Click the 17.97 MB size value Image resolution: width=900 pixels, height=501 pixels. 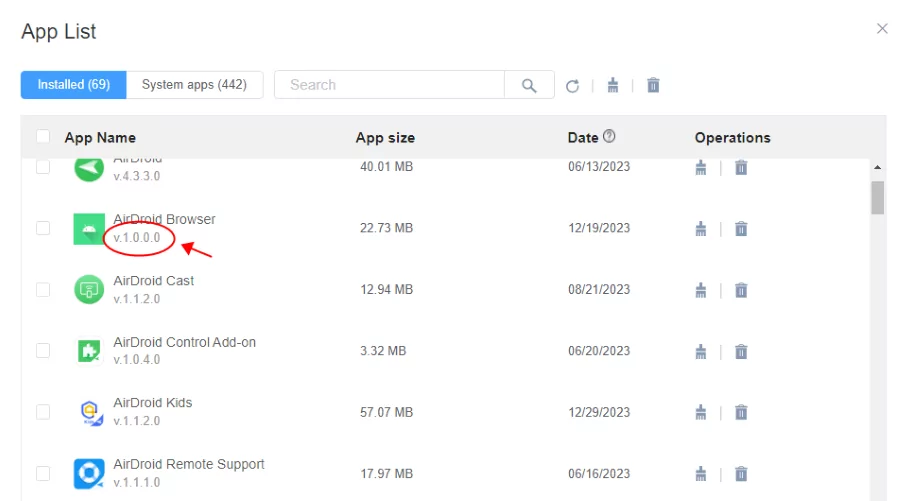click(x=386, y=473)
